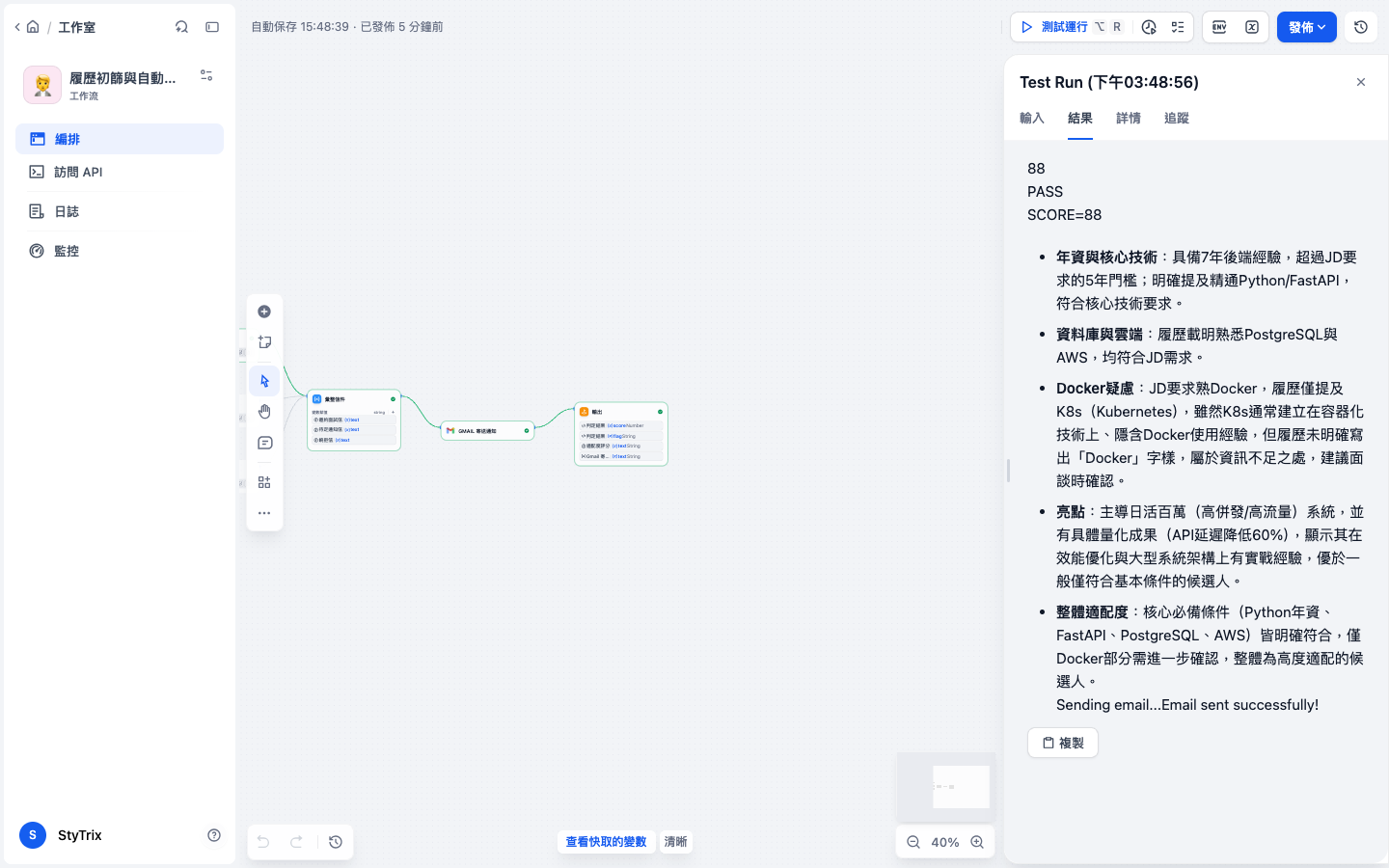The image size is (1389, 868).
Task: Open more canvas options three dots
Action: tap(264, 513)
